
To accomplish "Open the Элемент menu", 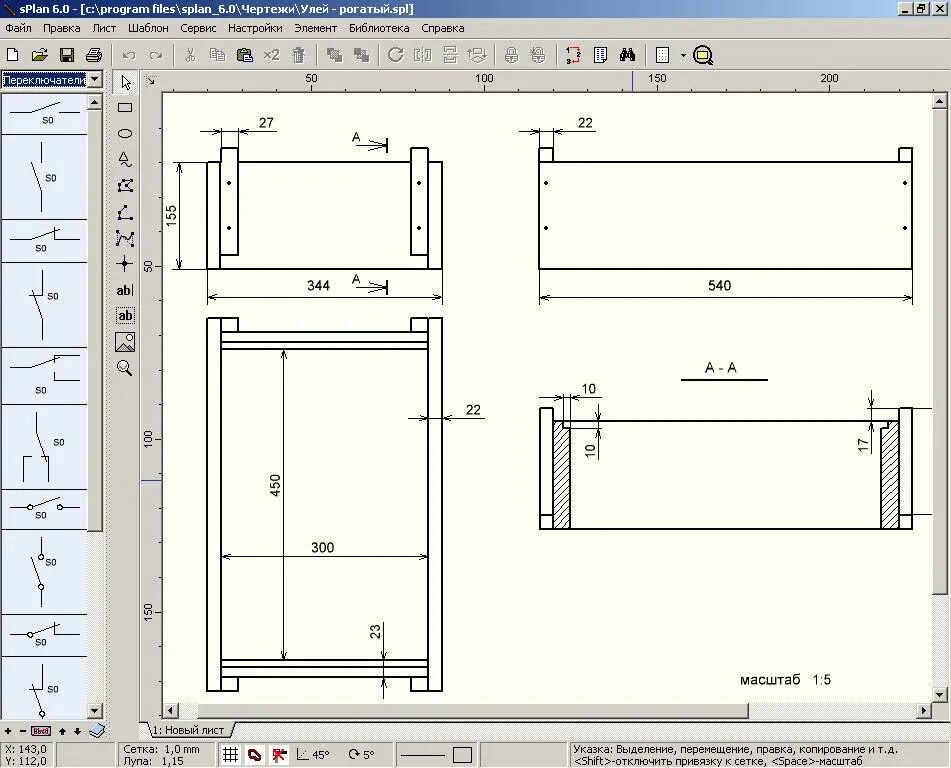I will point(315,28).
